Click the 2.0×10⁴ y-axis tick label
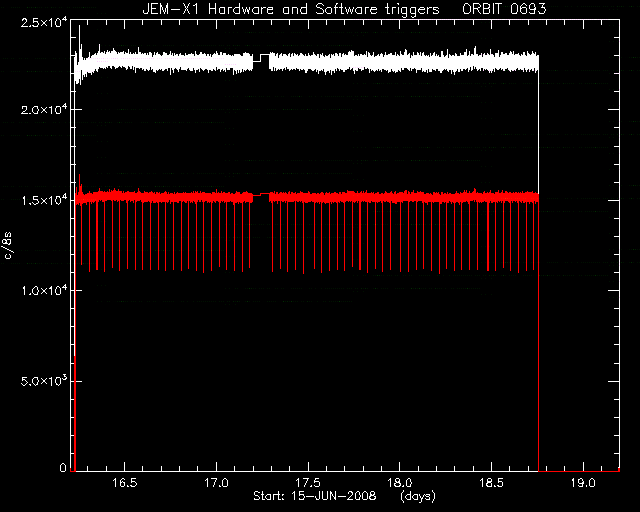Image resolution: width=640 pixels, height=512 pixels. click(43, 109)
